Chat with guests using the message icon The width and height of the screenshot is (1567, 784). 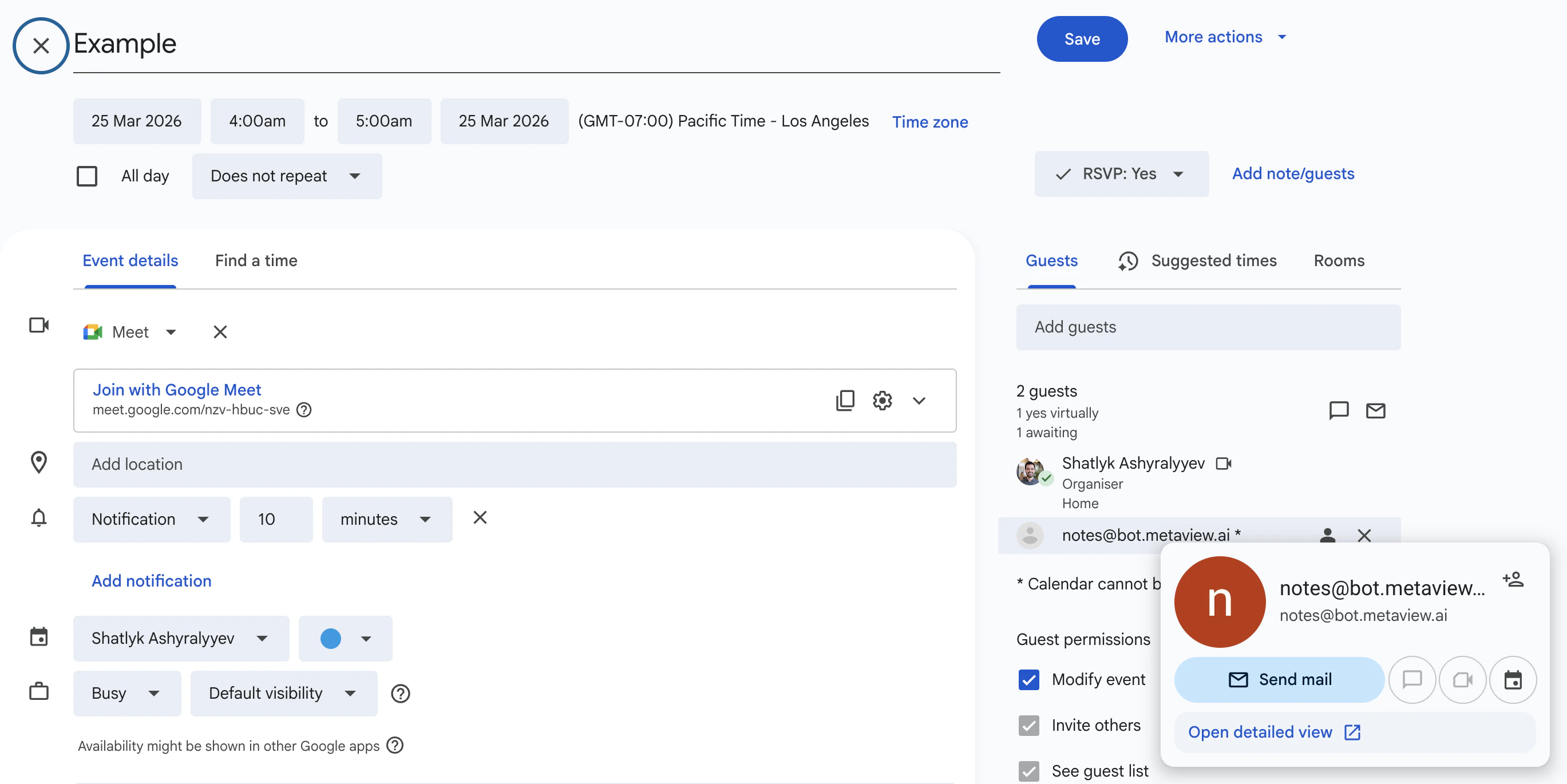1338,410
